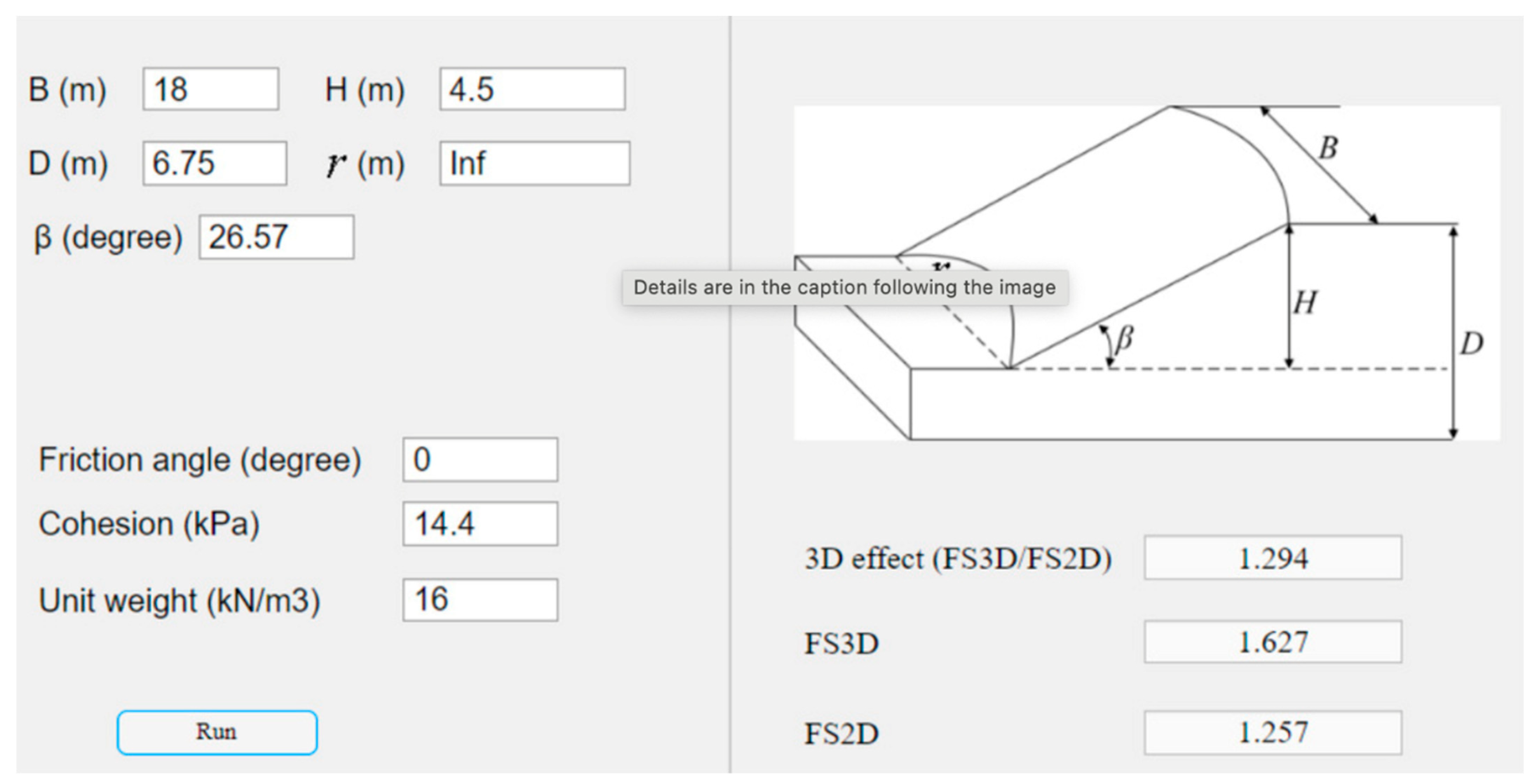Click the image caption tooltip
The height and width of the screenshot is (784, 1539).
844,287
